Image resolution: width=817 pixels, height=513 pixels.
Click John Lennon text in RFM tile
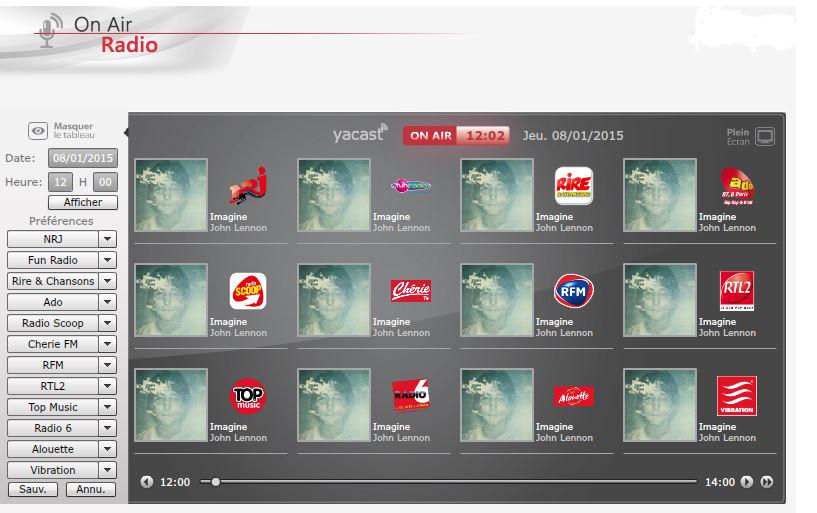(x=564, y=333)
